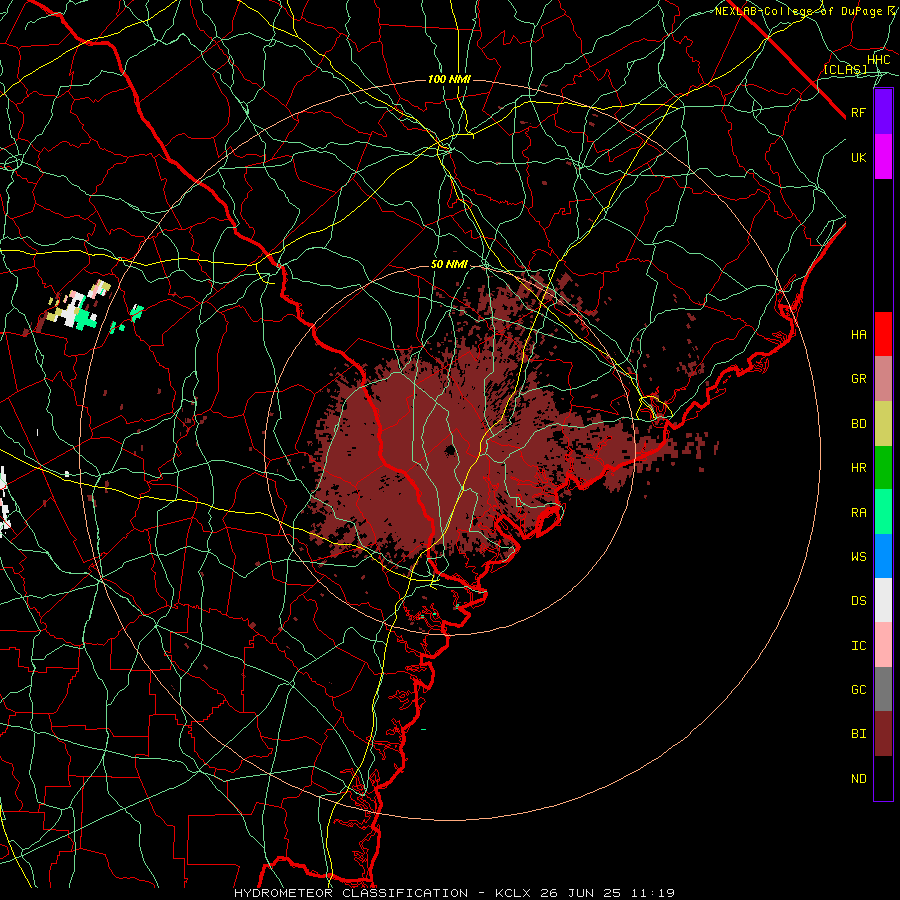Click the RF legend label
The height and width of the screenshot is (900, 900).
click(x=859, y=112)
